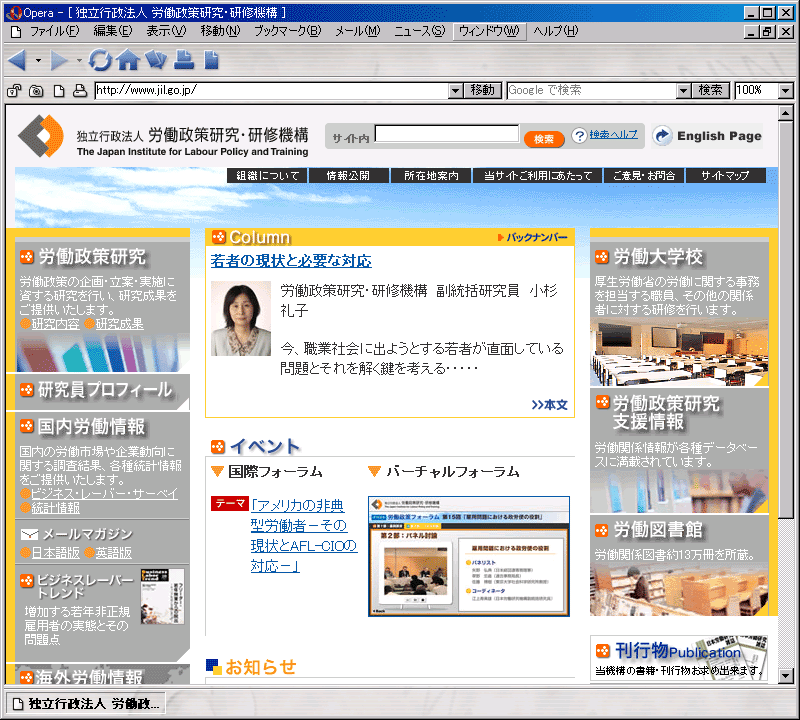800x720 pixels.
Task: Click the orange icon beside イベント heading
Action: [x=218, y=446]
